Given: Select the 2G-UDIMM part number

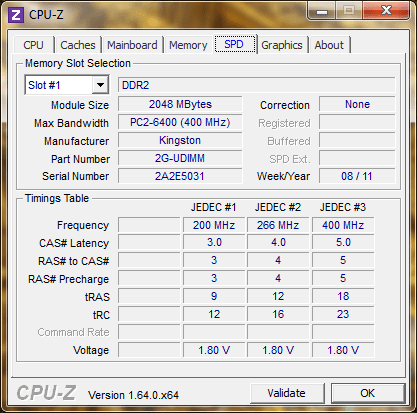Looking at the screenshot, I should 180,158.
